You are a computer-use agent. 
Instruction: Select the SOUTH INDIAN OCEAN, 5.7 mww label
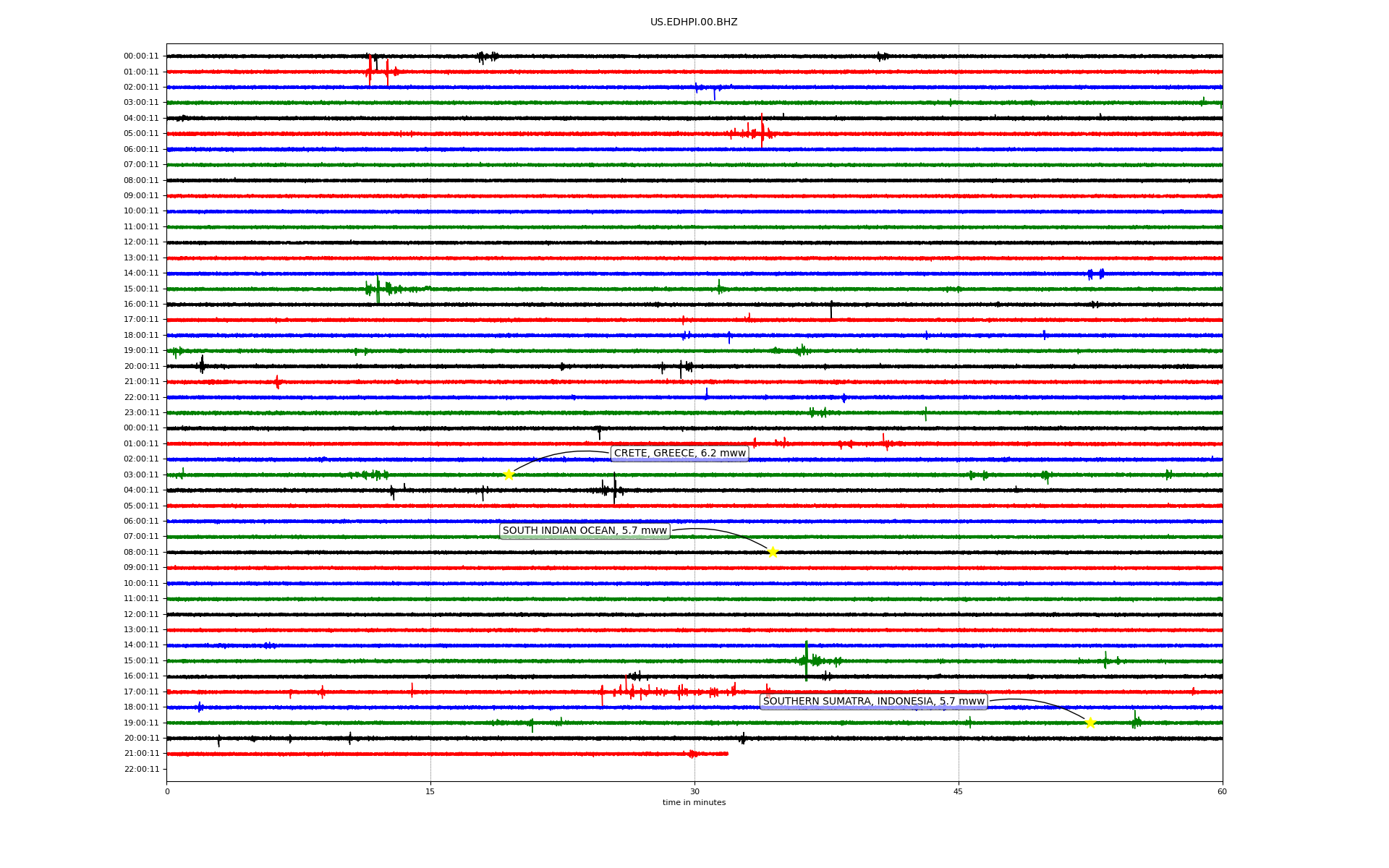pyautogui.click(x=585, y=531)
